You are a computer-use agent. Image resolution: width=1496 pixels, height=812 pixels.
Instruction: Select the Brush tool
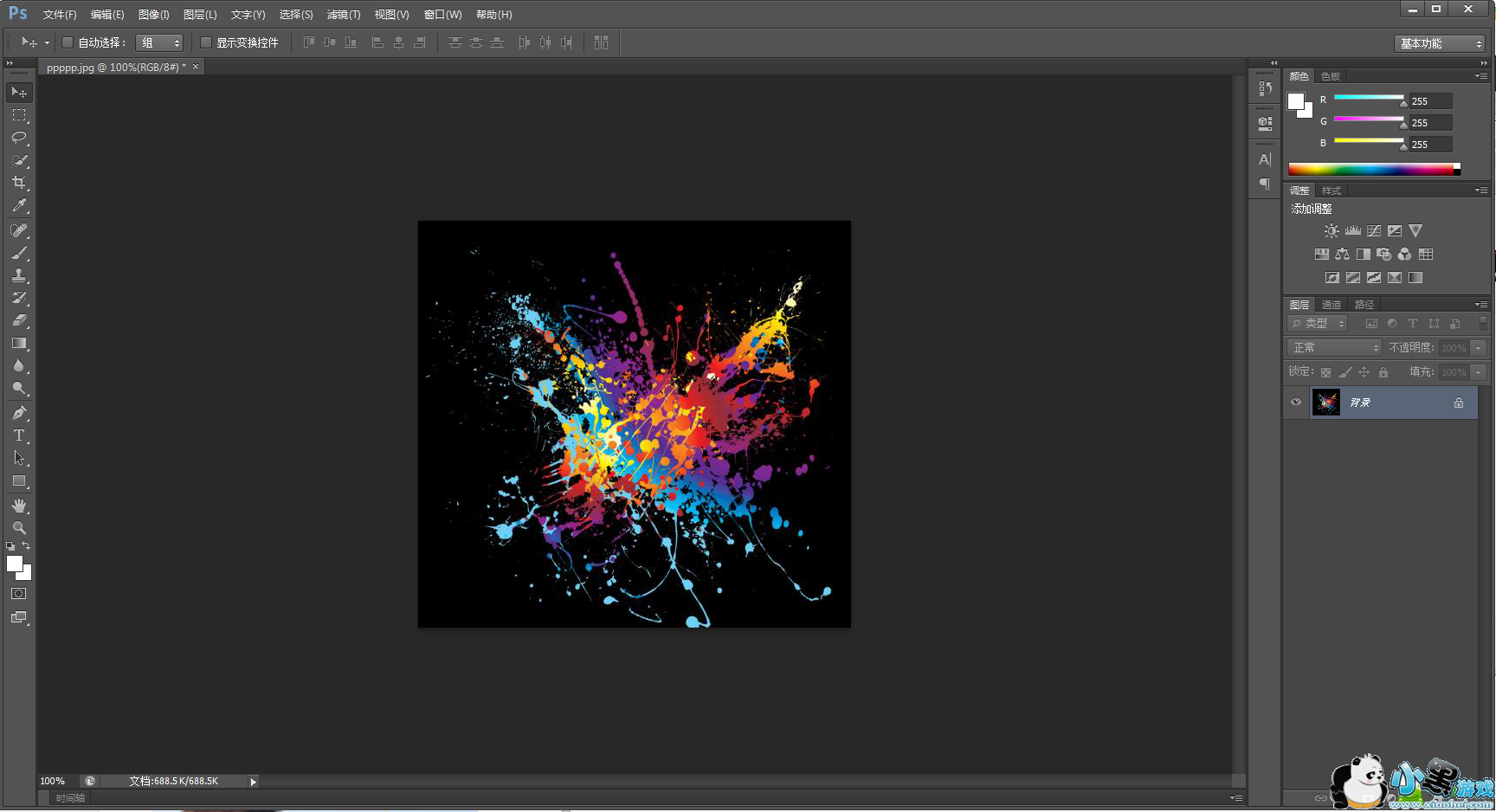[19, 253]
